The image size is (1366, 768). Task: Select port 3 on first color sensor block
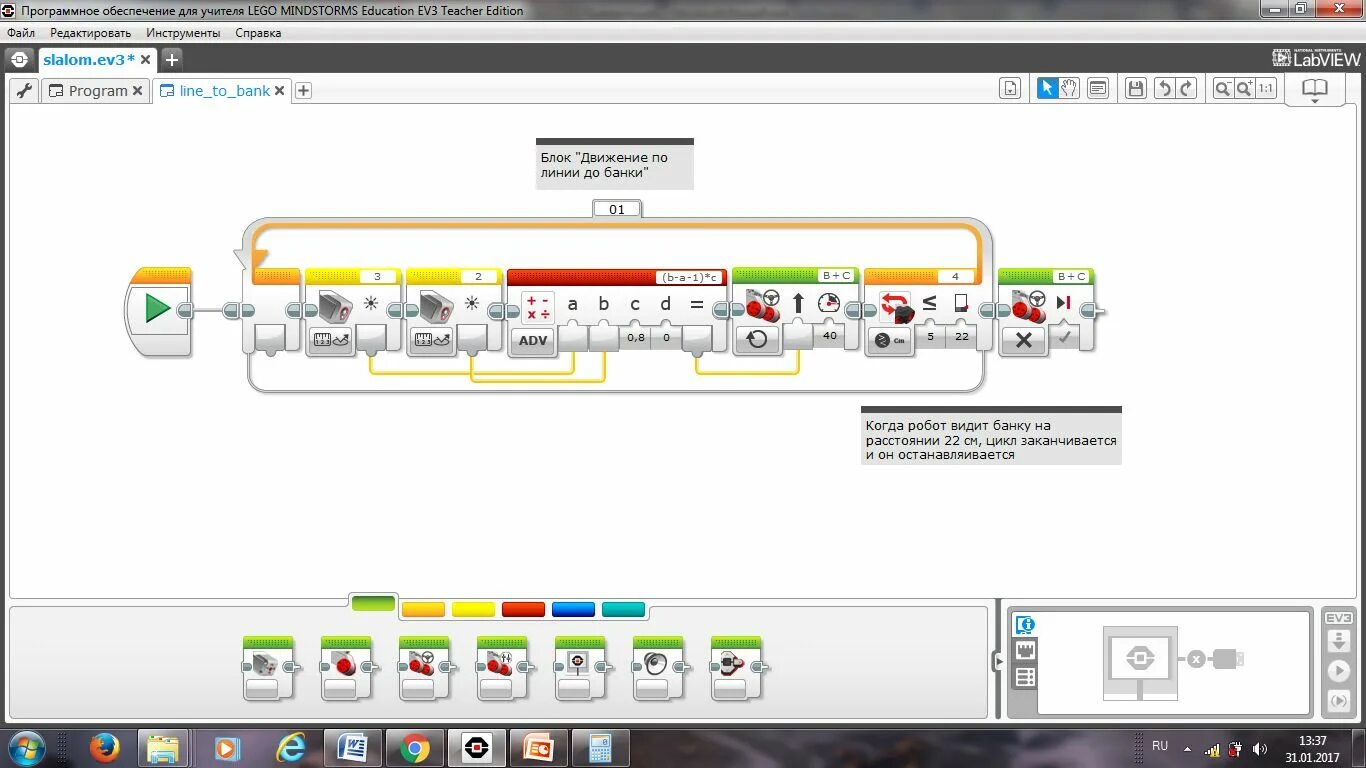click(377, 276)
